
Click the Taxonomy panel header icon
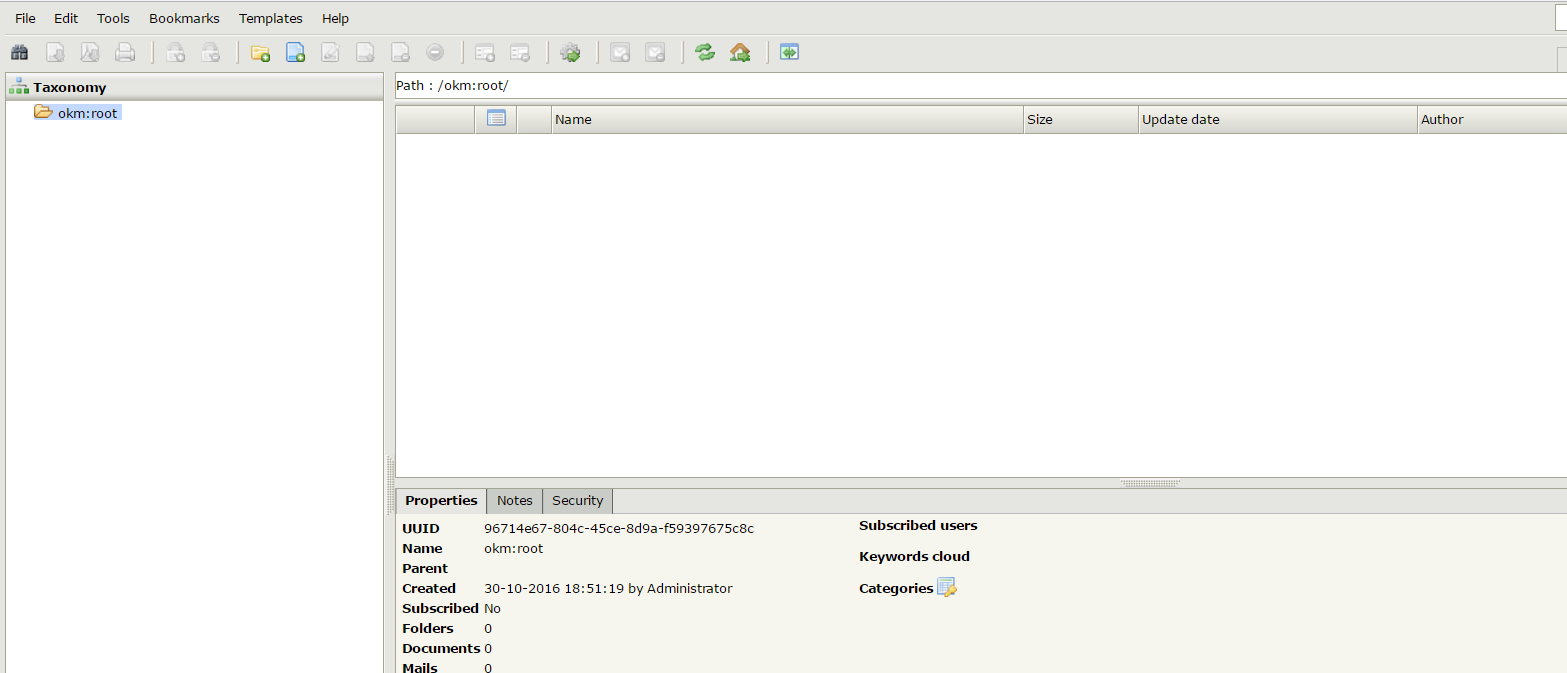18,87
